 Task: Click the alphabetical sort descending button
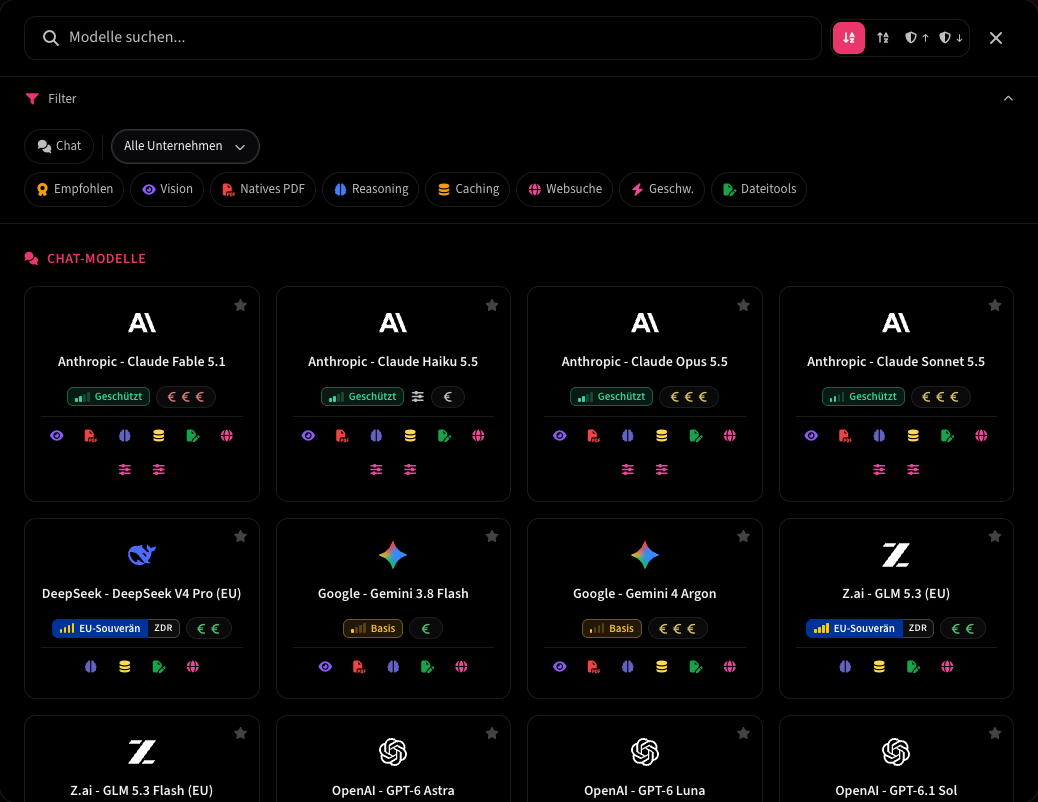[849, 38]
